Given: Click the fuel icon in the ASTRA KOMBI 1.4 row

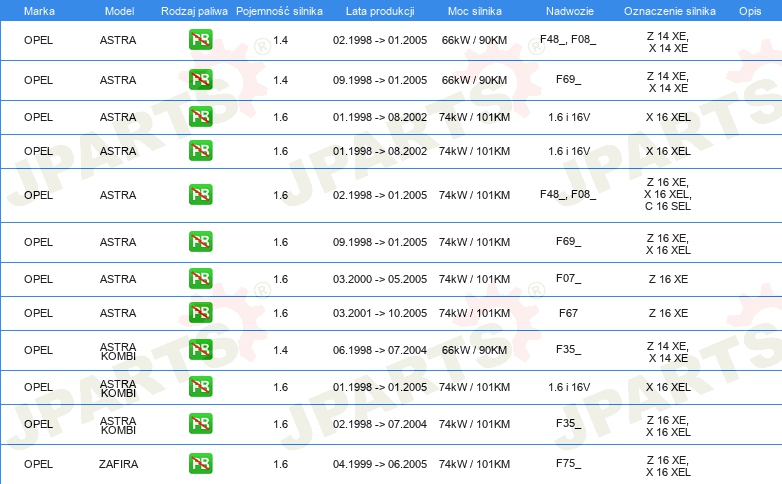Looking at the screenshot, I should pos(200,350).
